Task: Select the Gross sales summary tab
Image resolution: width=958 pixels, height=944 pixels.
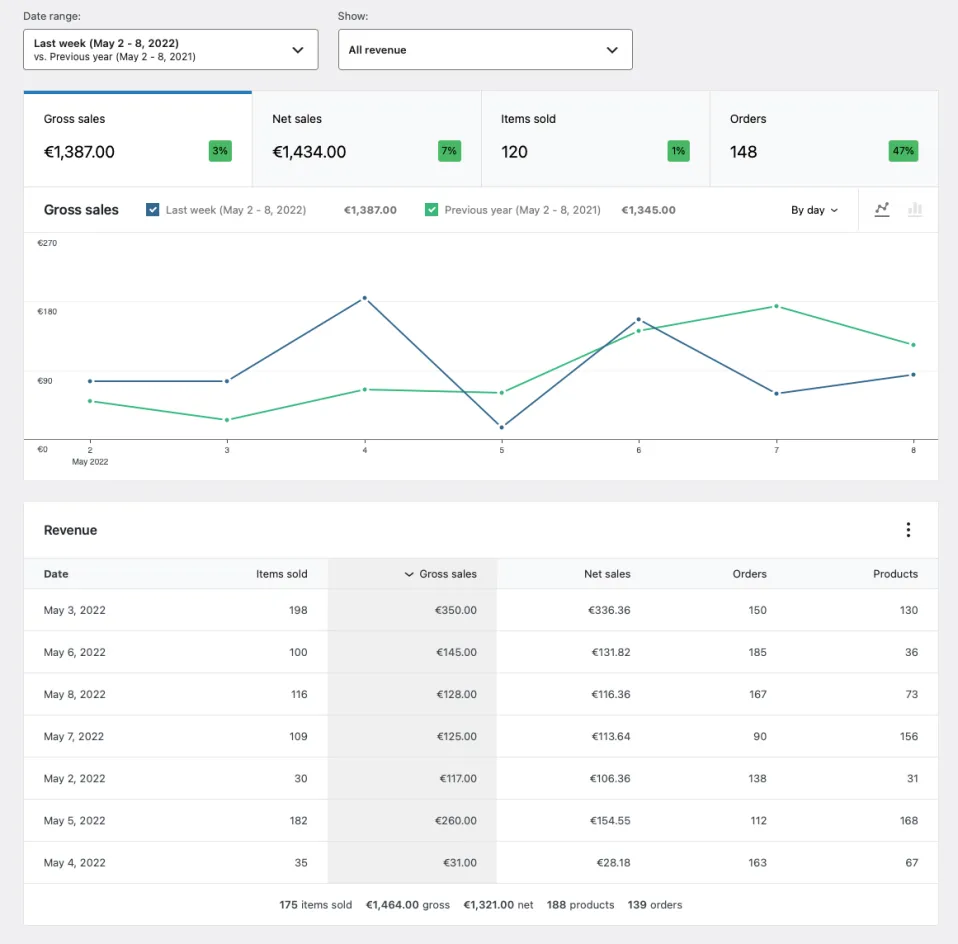Action: coord(137,139)
